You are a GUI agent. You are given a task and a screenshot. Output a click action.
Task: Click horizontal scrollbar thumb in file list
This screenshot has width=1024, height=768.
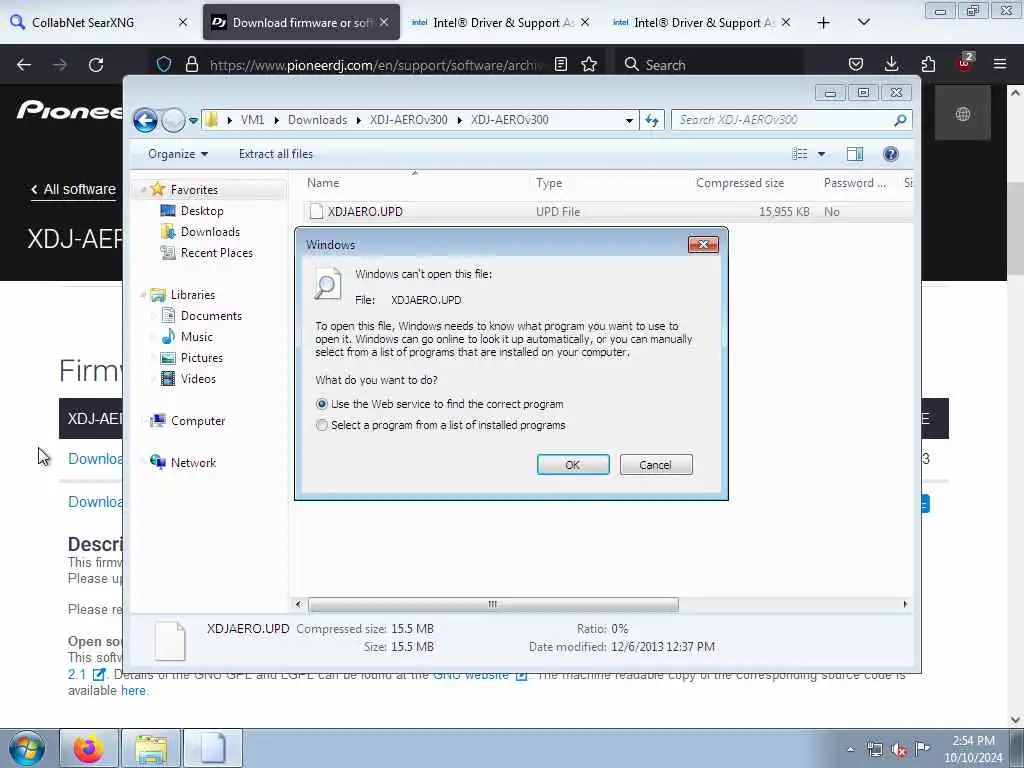(x=493, y=605)
